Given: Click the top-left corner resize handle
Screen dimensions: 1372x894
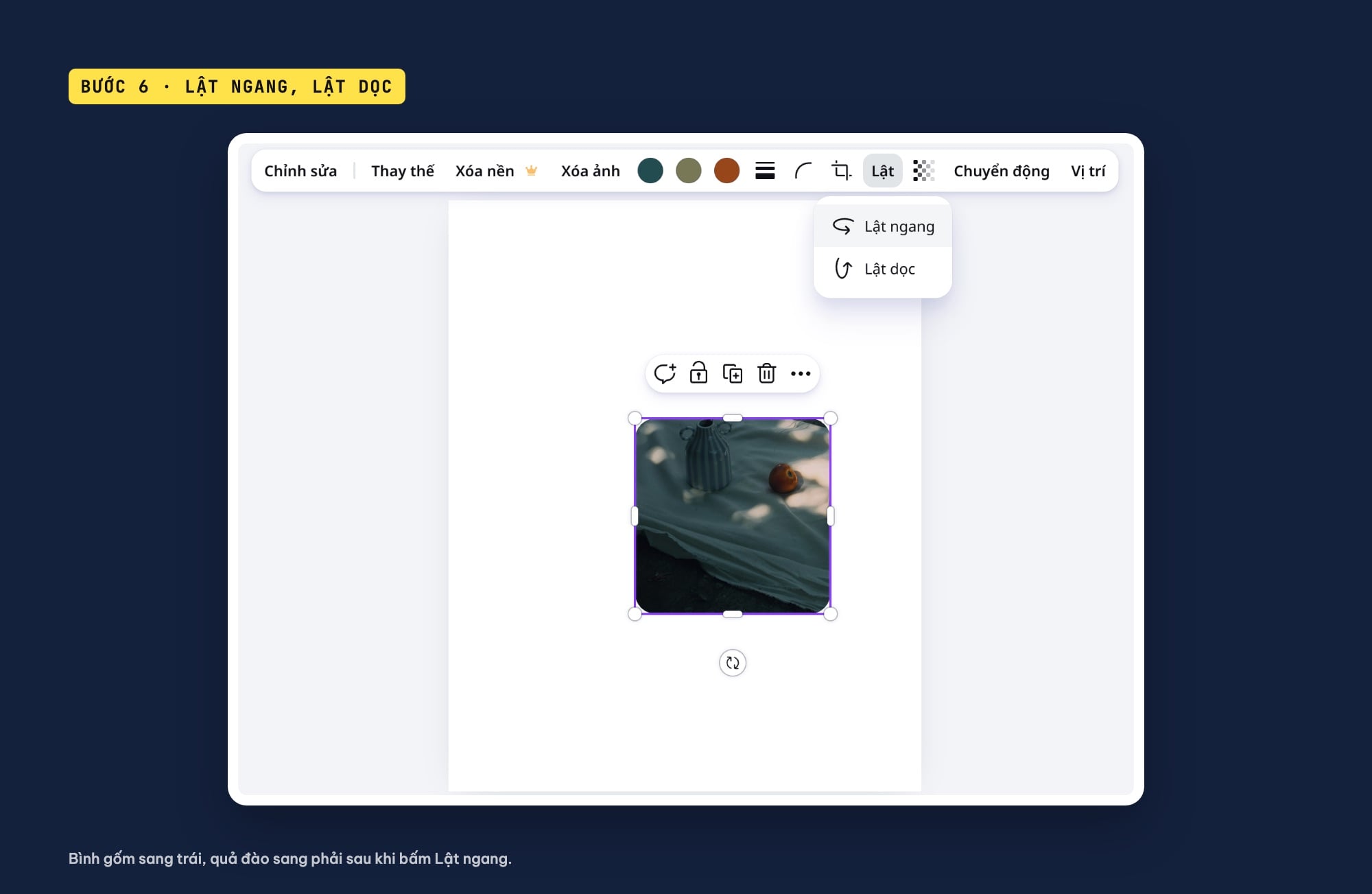Looking at the screenshot, I should [635, 418].
